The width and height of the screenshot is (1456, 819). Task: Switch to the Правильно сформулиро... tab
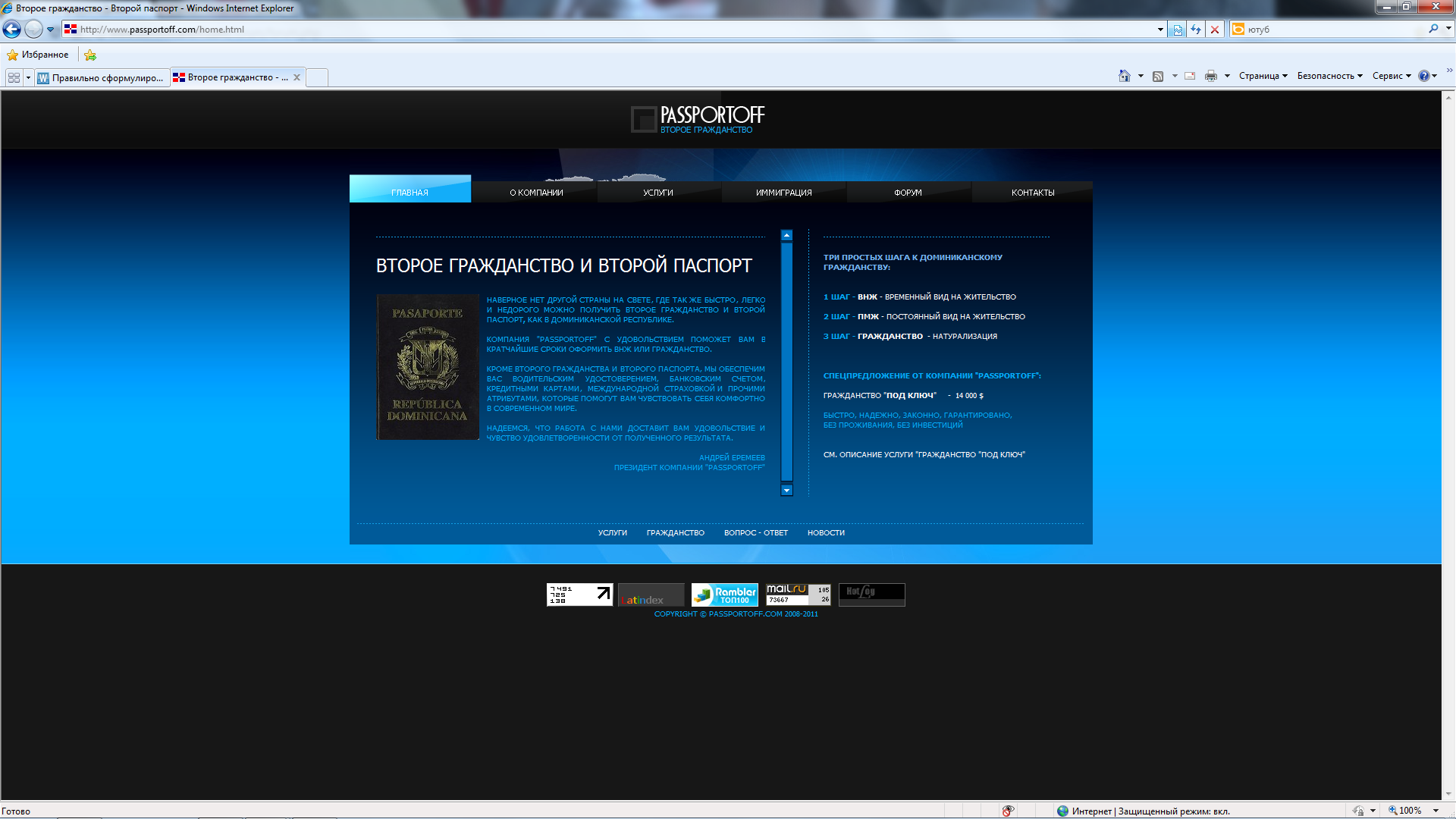pos(102,77)
